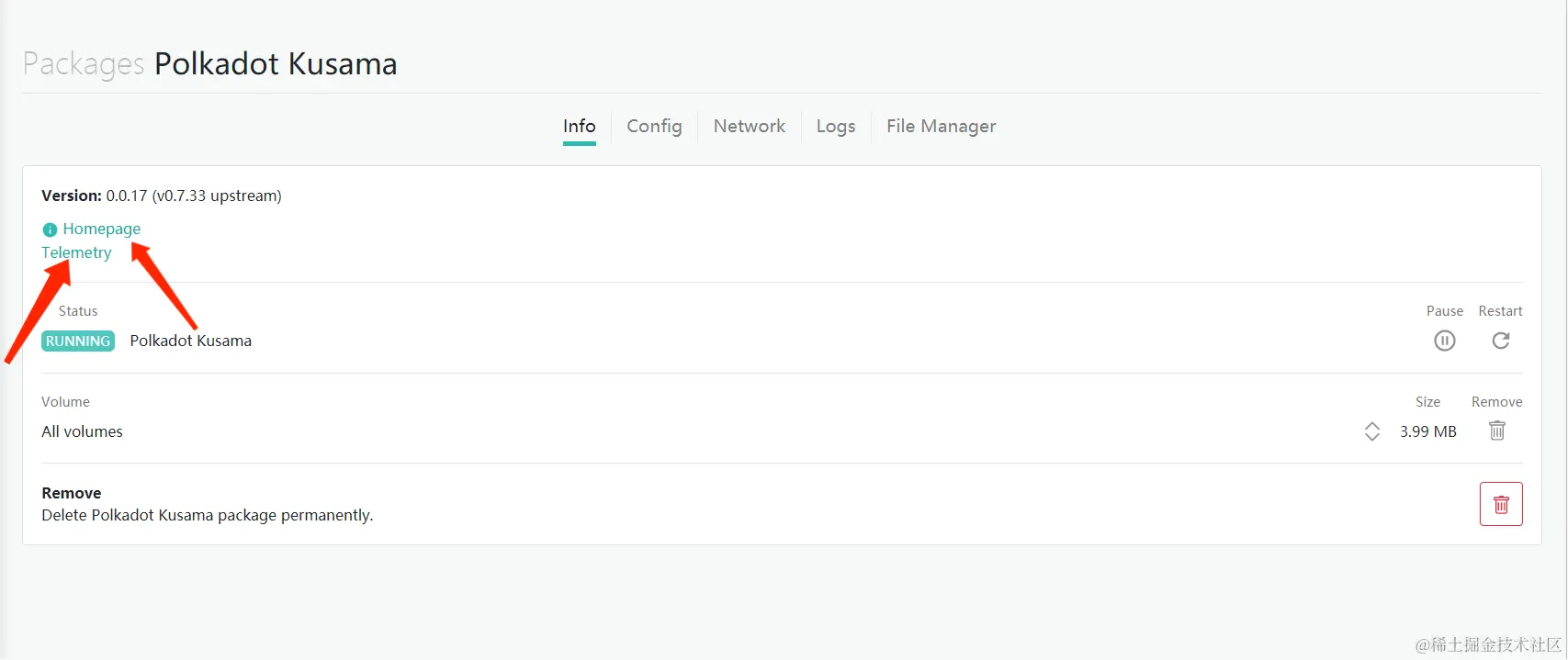
Task: Open the Network tab
Action: click(x=750, y=126)
